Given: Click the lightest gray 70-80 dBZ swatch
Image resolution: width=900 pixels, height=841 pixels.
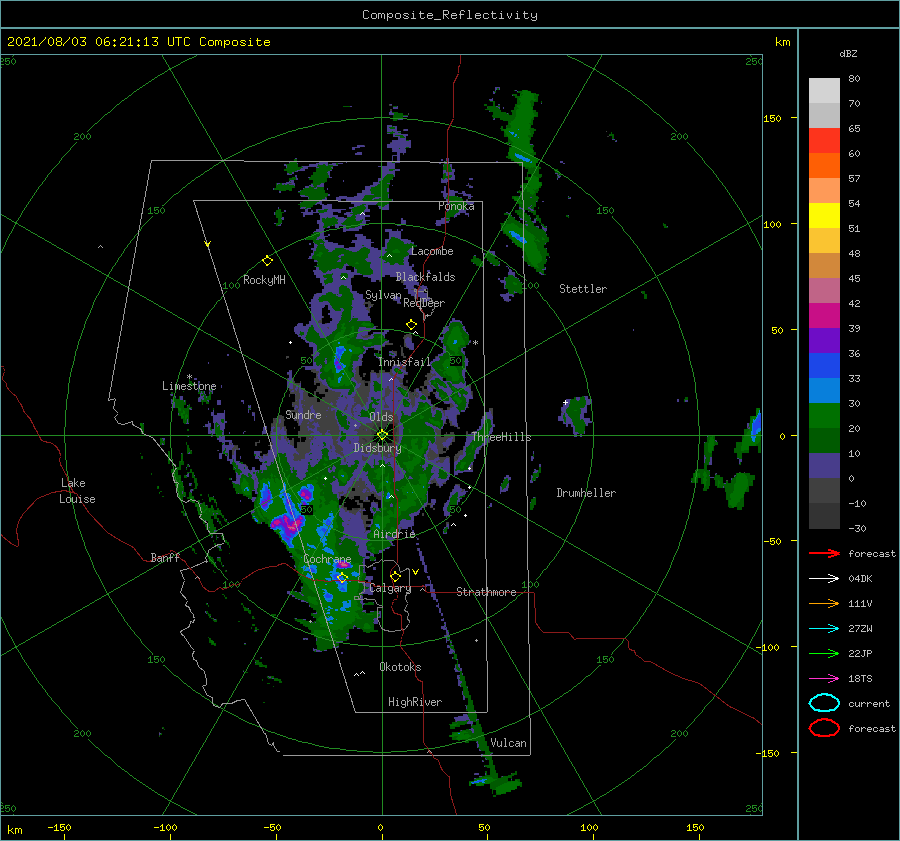Looking at the screenshot, I should (x=824, y=91).
